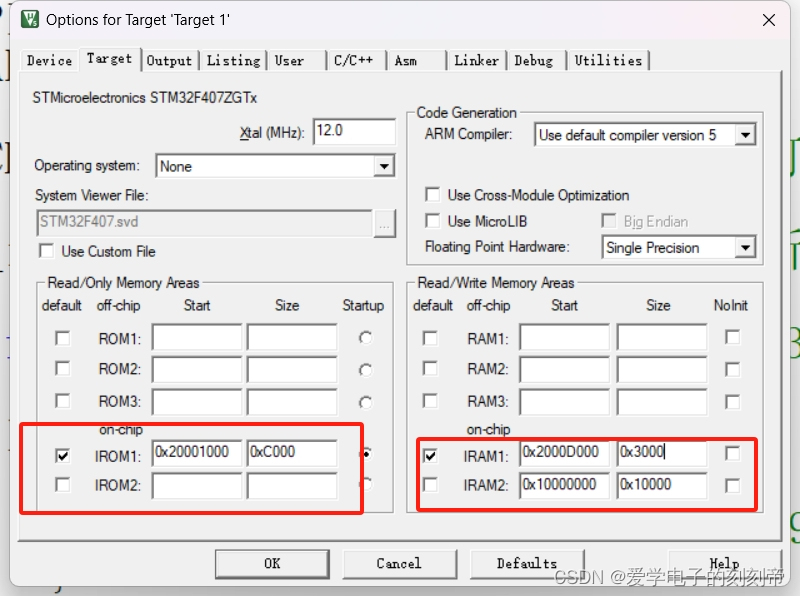Go to the Listing tab
800x596 pixels.
click(x=233, y=61)
